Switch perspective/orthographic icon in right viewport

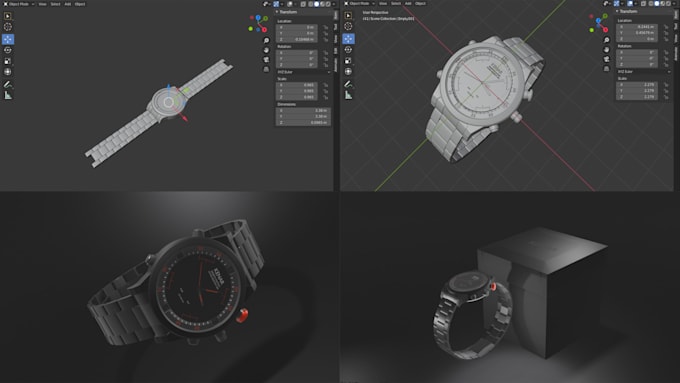click(606, 69)
